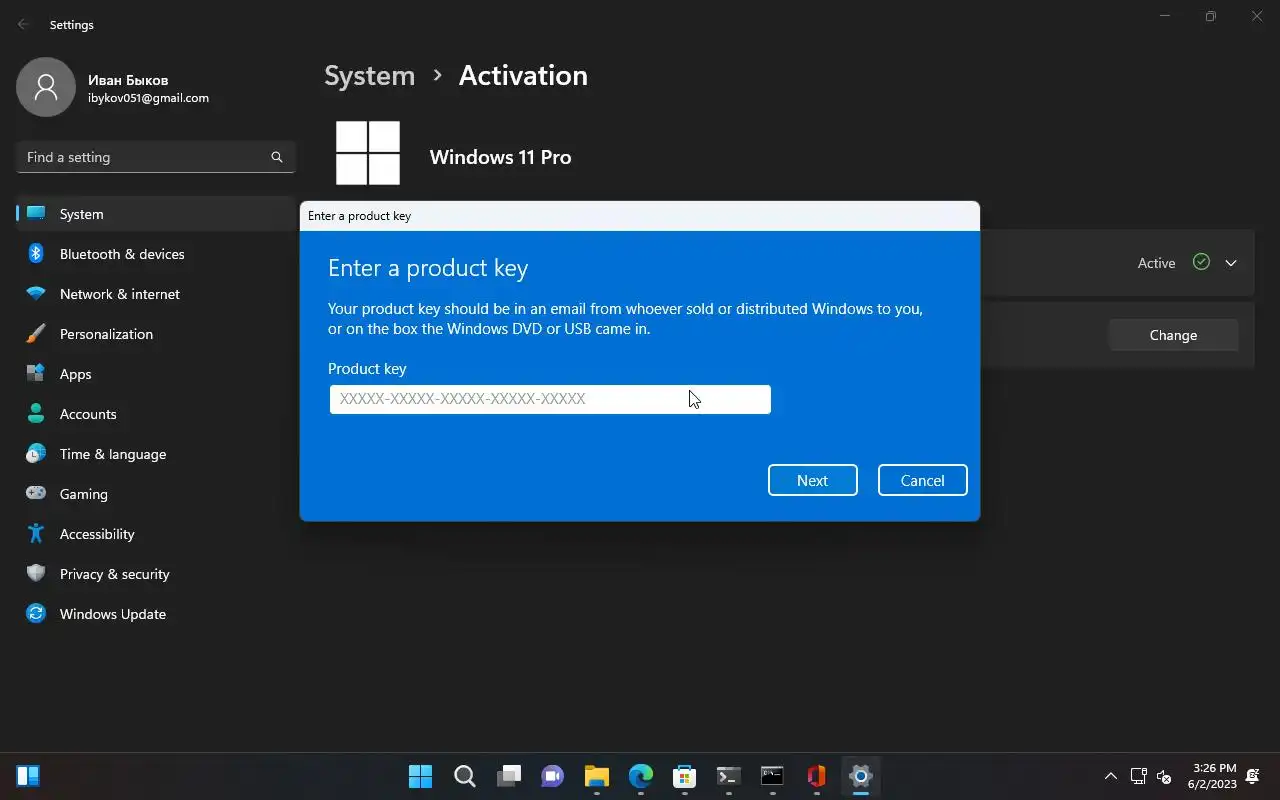Open the Office app on the taskbar
Image resolution: width=1280 pixels, height=800 pixels.
[817, 776]
